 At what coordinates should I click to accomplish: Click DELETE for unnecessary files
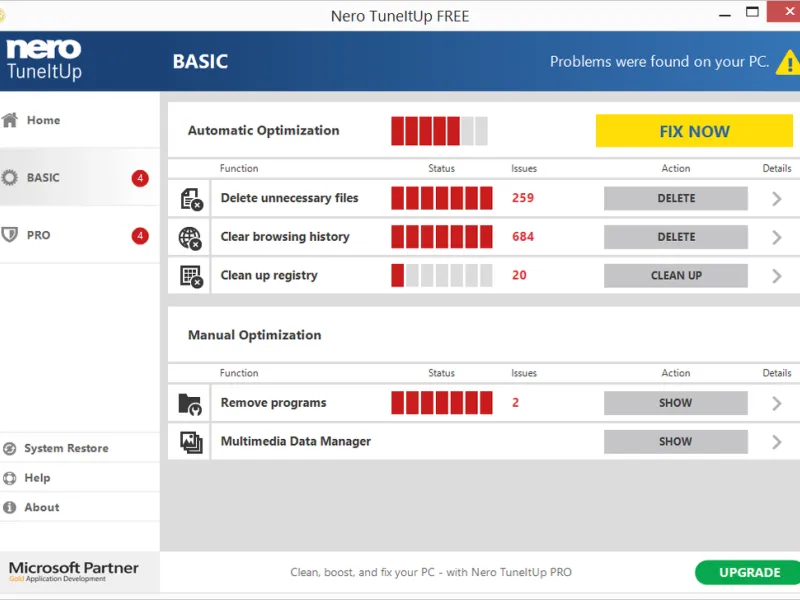click(x=676, y=198)
